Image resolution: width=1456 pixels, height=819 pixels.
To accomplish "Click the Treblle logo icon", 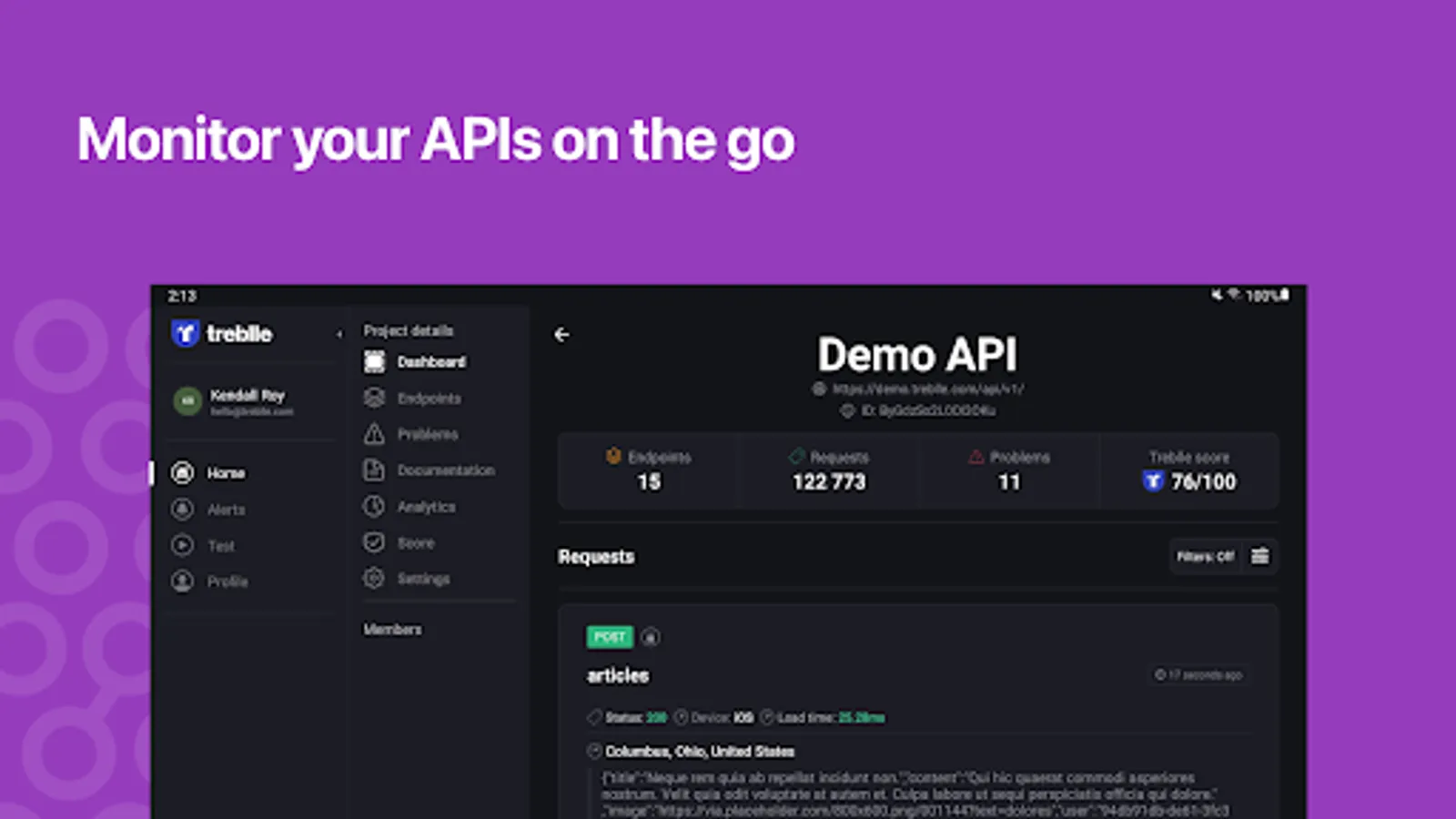I will coord(186,333).
